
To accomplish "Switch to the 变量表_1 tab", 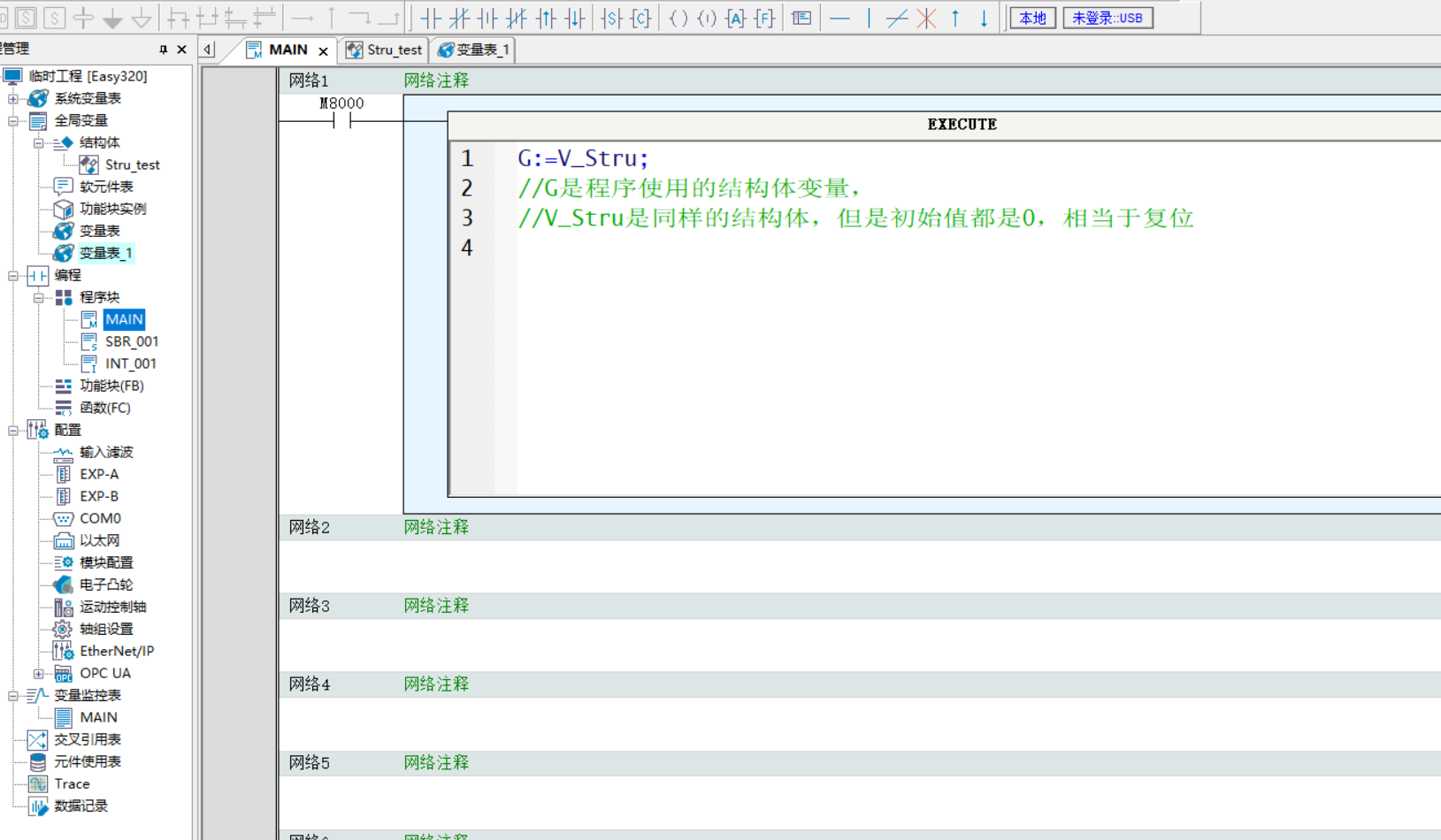I will click(x=475, y=50).
